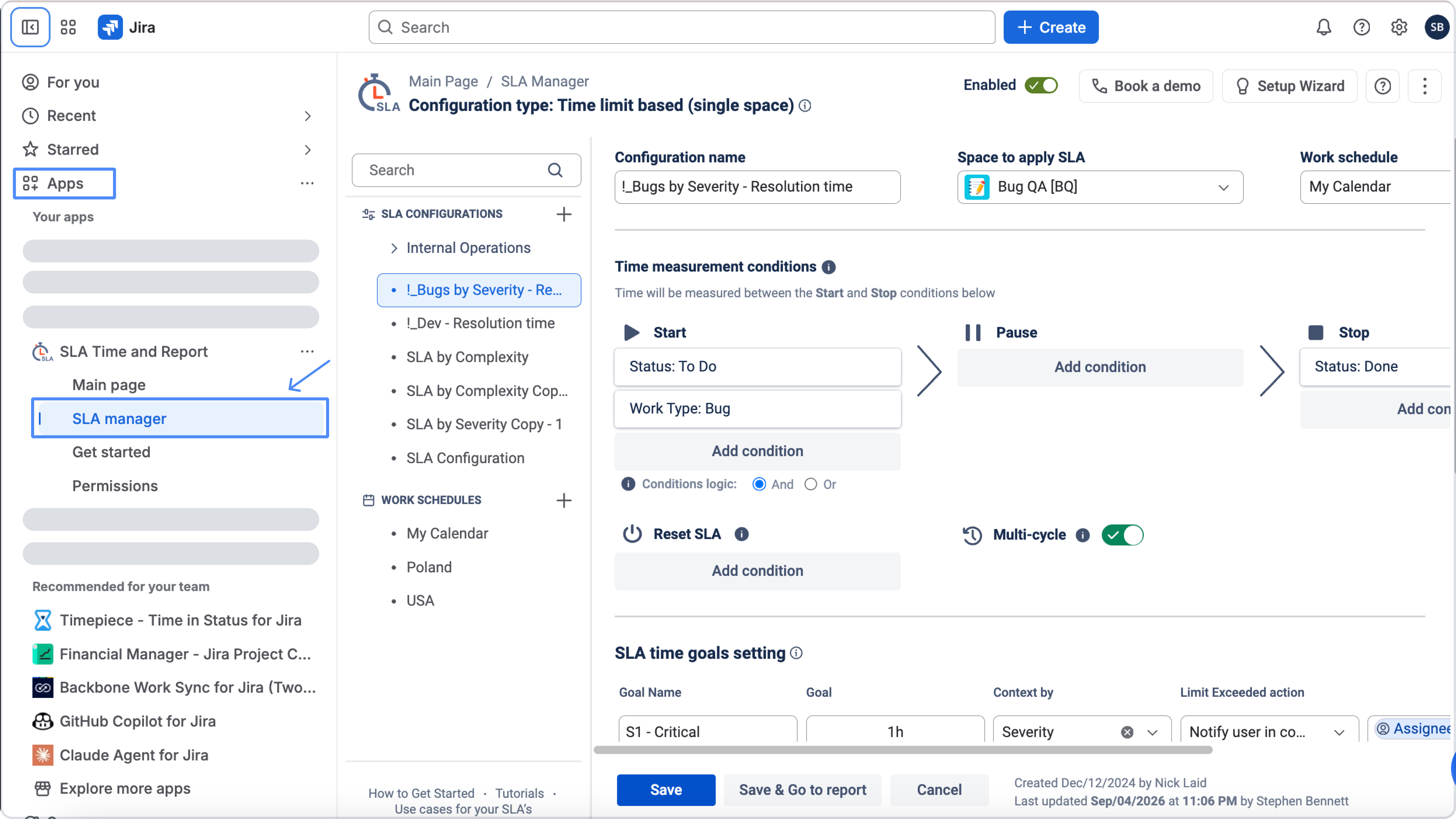
Task: Open Jira settings gear
Action: coord(1399,27)
